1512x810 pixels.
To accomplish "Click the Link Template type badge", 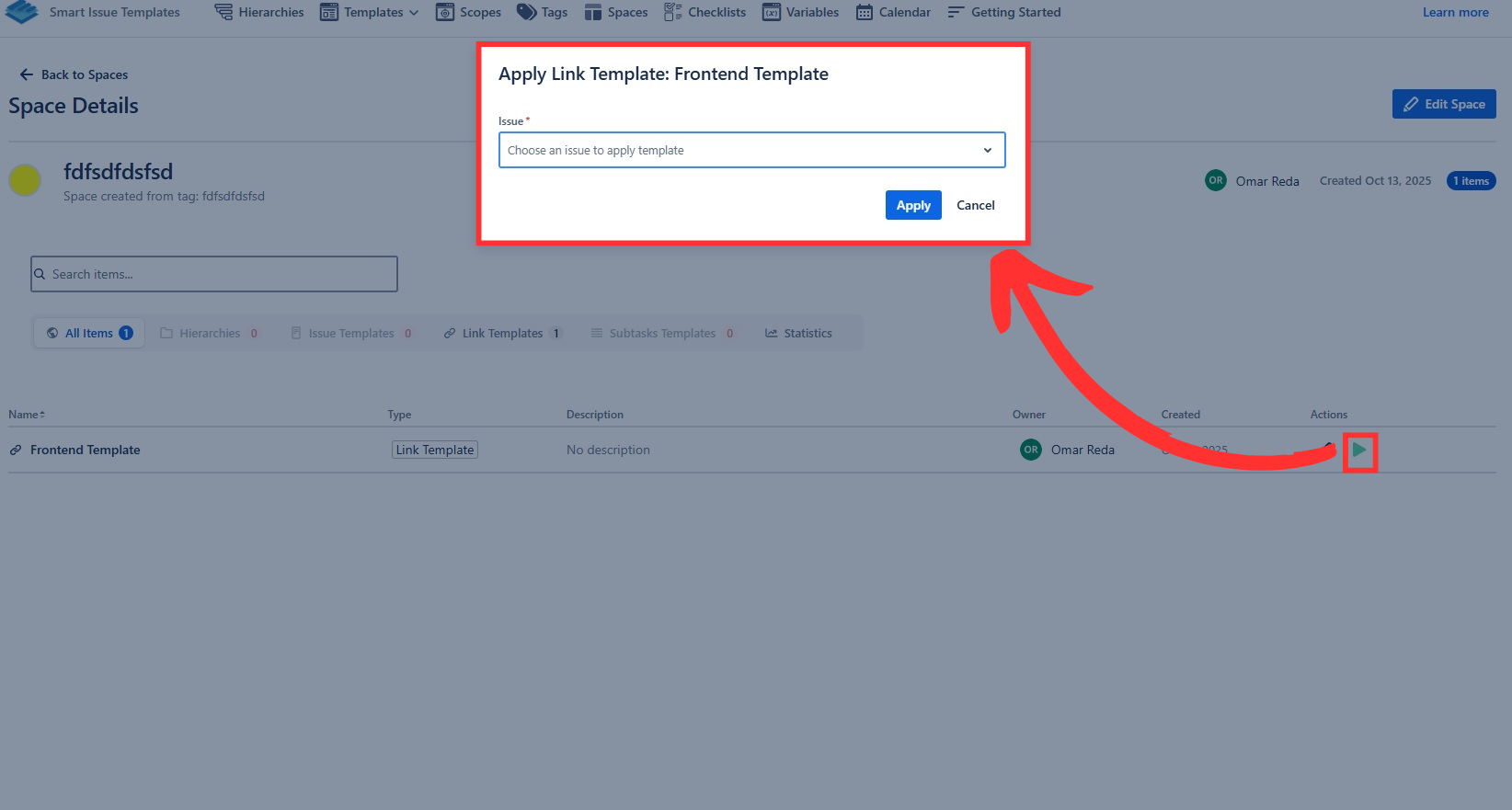I will coord(435,450).
